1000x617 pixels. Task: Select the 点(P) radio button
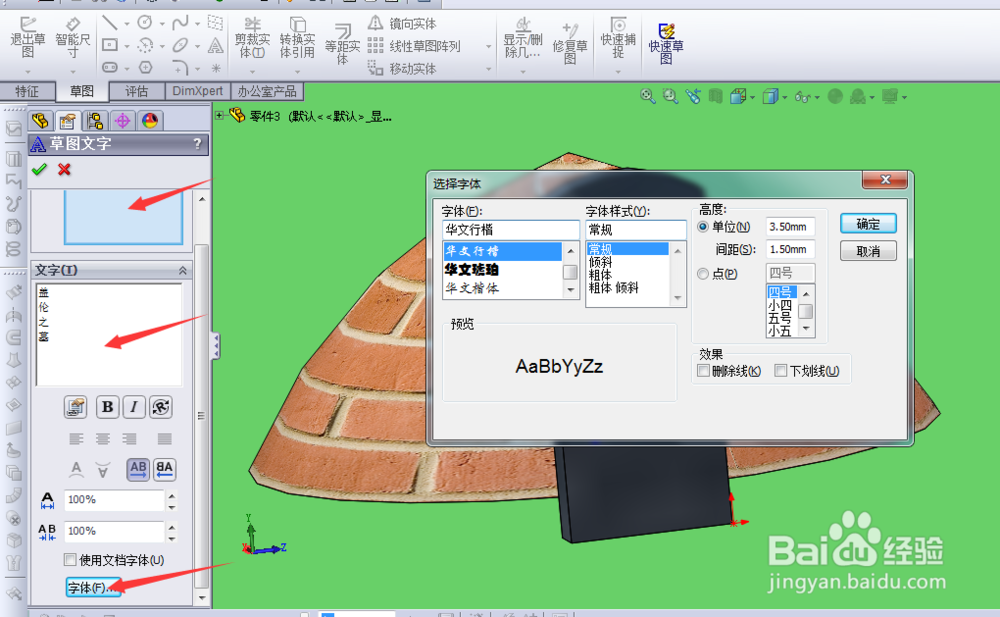[703, 272]
